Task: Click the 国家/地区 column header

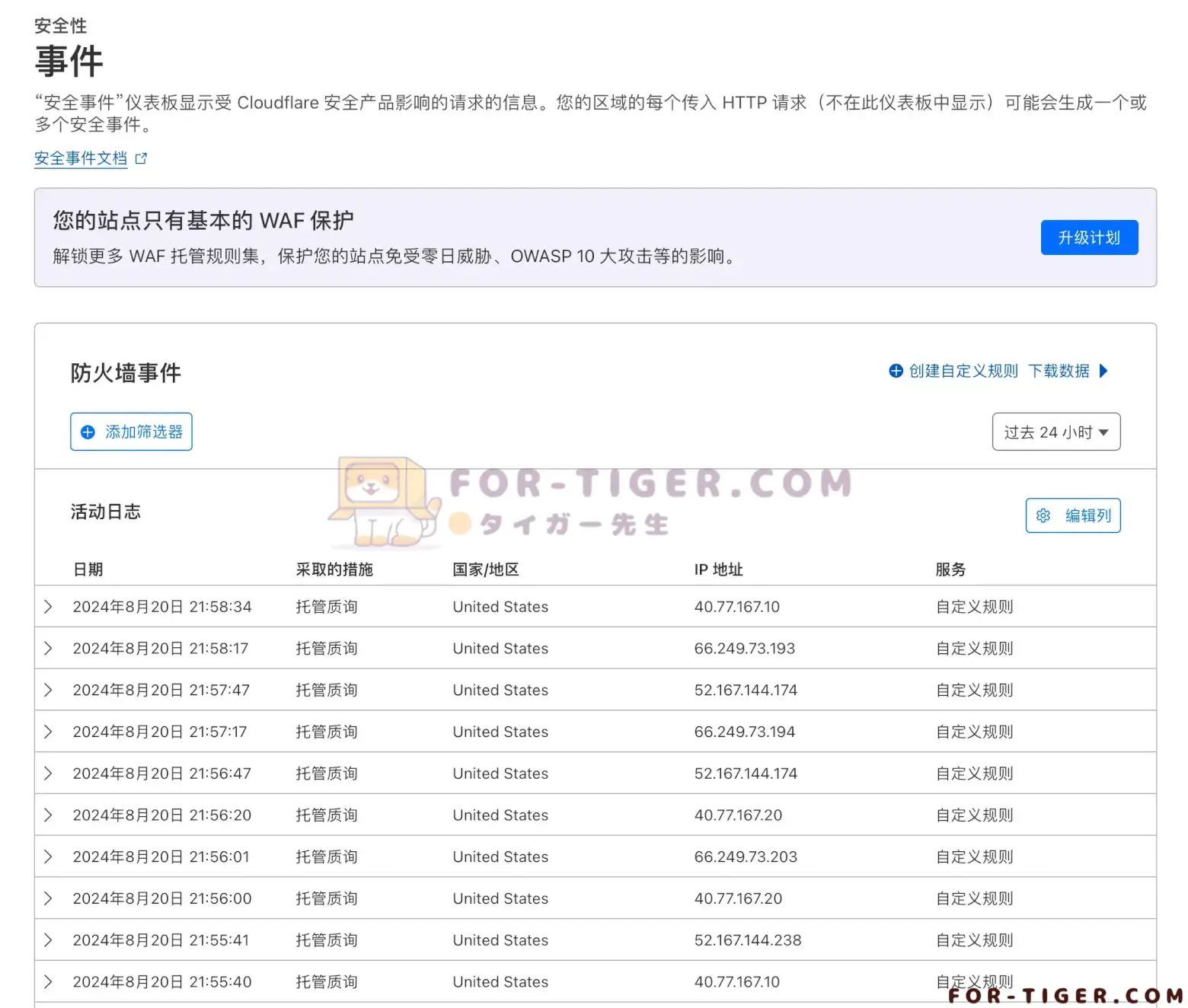Action: [x=486, y=569]
